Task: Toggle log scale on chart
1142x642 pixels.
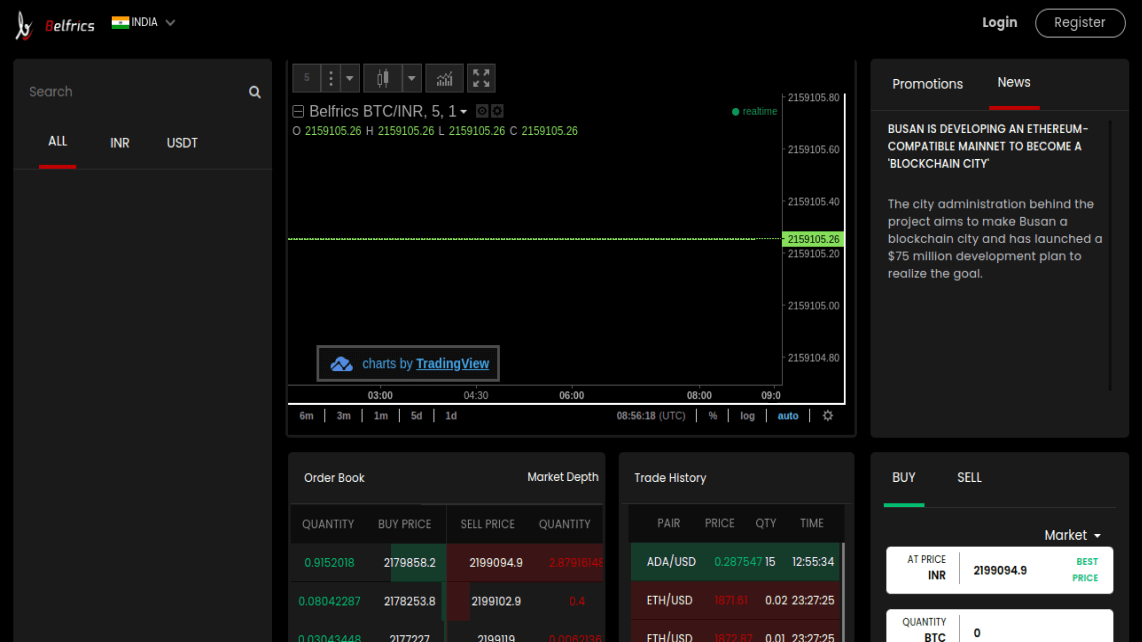Action: 747,415
